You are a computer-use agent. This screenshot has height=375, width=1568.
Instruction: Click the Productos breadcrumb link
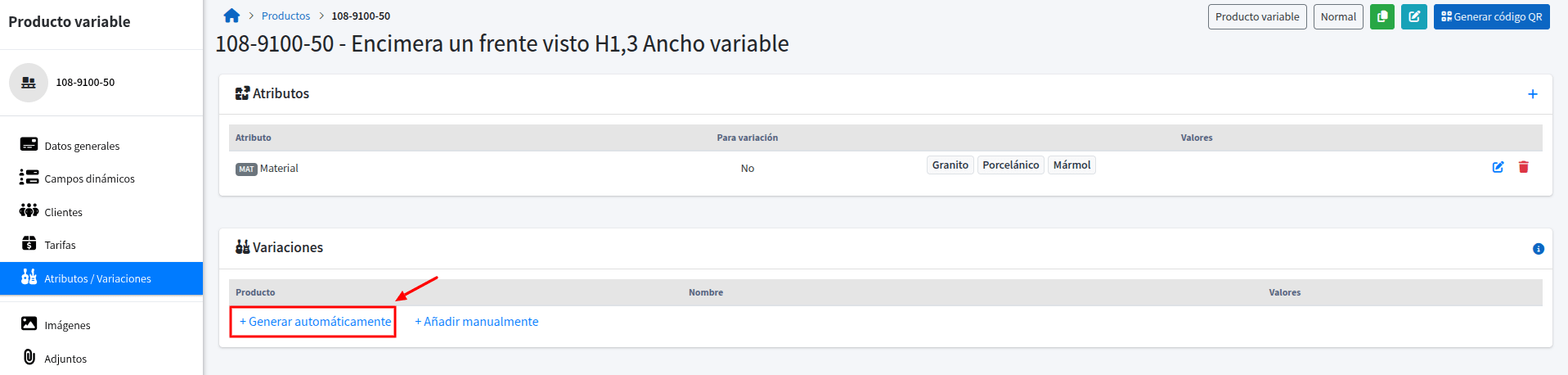pos(285,16)
